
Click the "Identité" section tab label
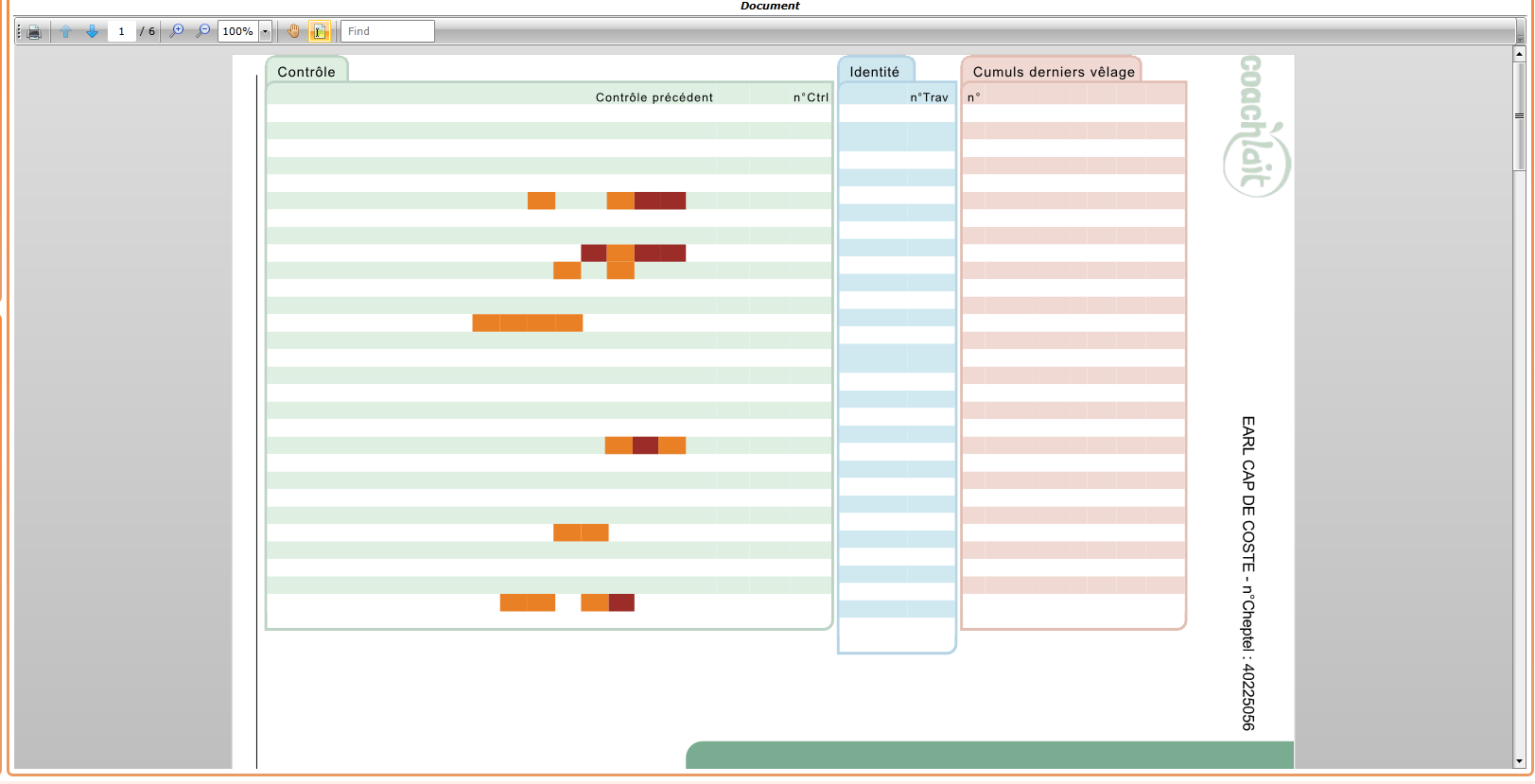[875, 72]
